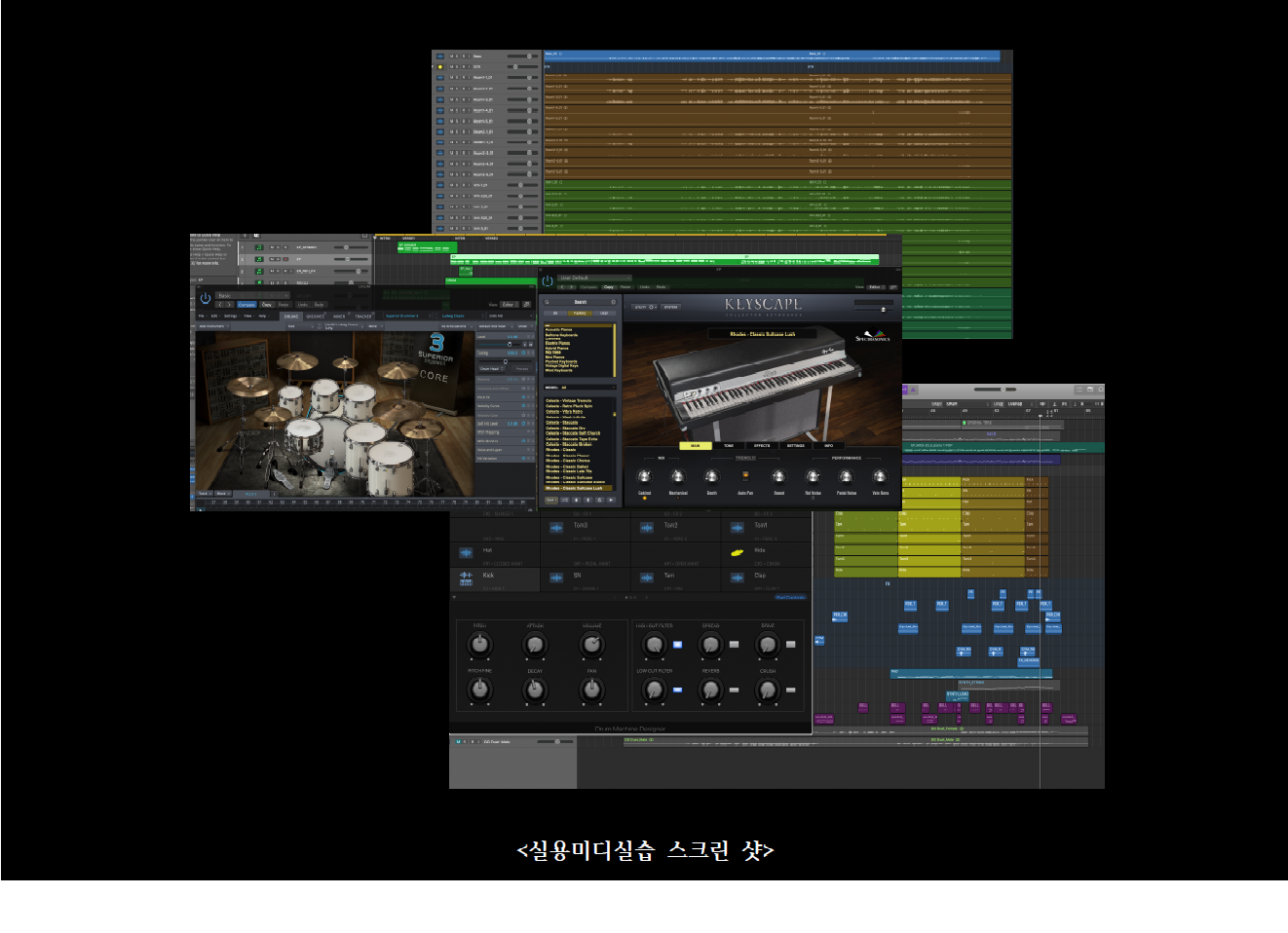Switch to Mixer tab in Superior Drummer
1288x933 pixels.
pos(339,317)
